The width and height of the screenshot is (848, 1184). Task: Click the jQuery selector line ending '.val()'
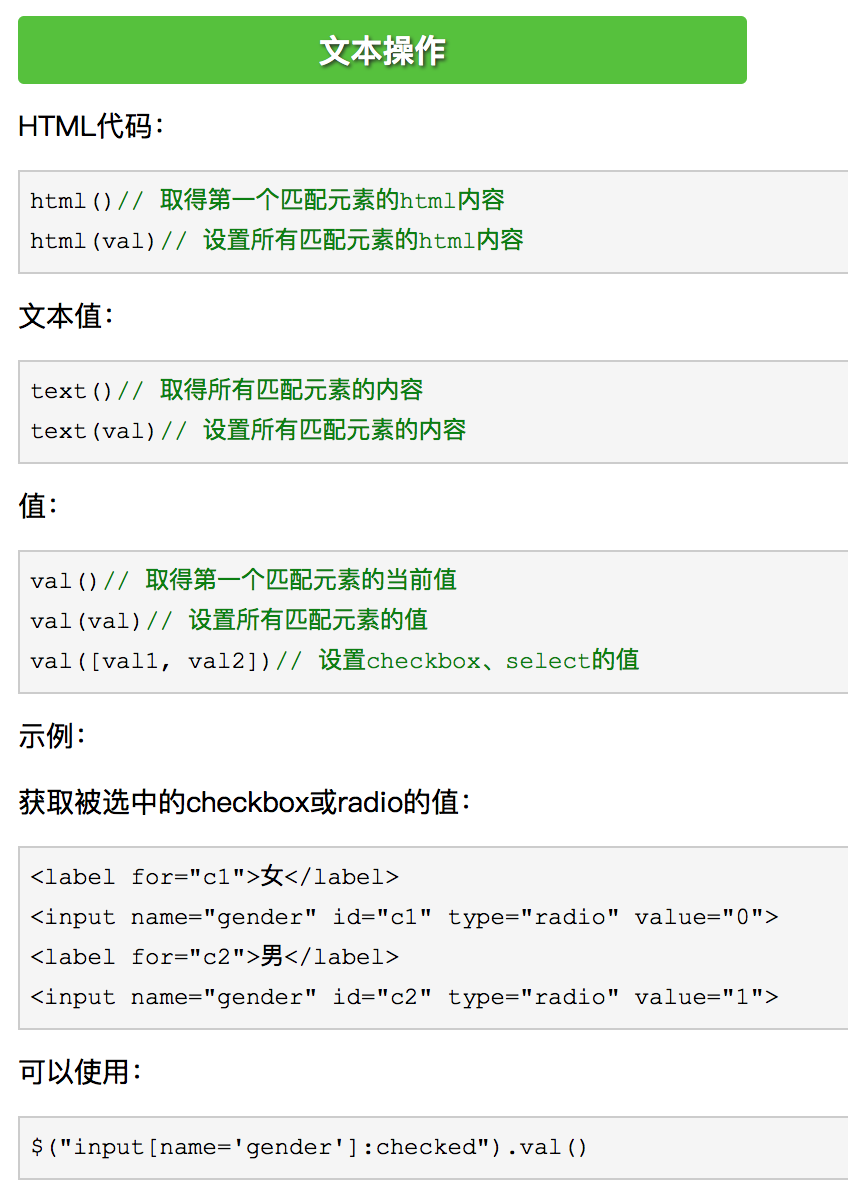[308, 1147]
